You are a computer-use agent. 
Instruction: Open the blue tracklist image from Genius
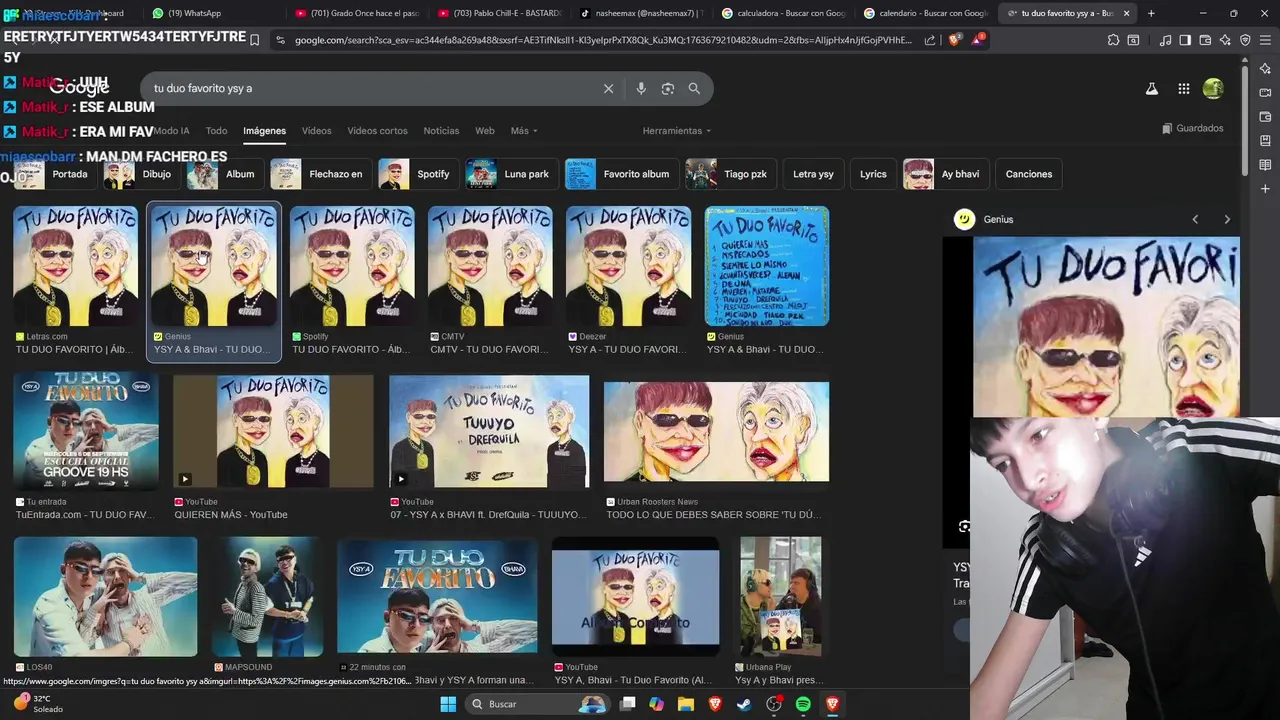pos(767,266)
